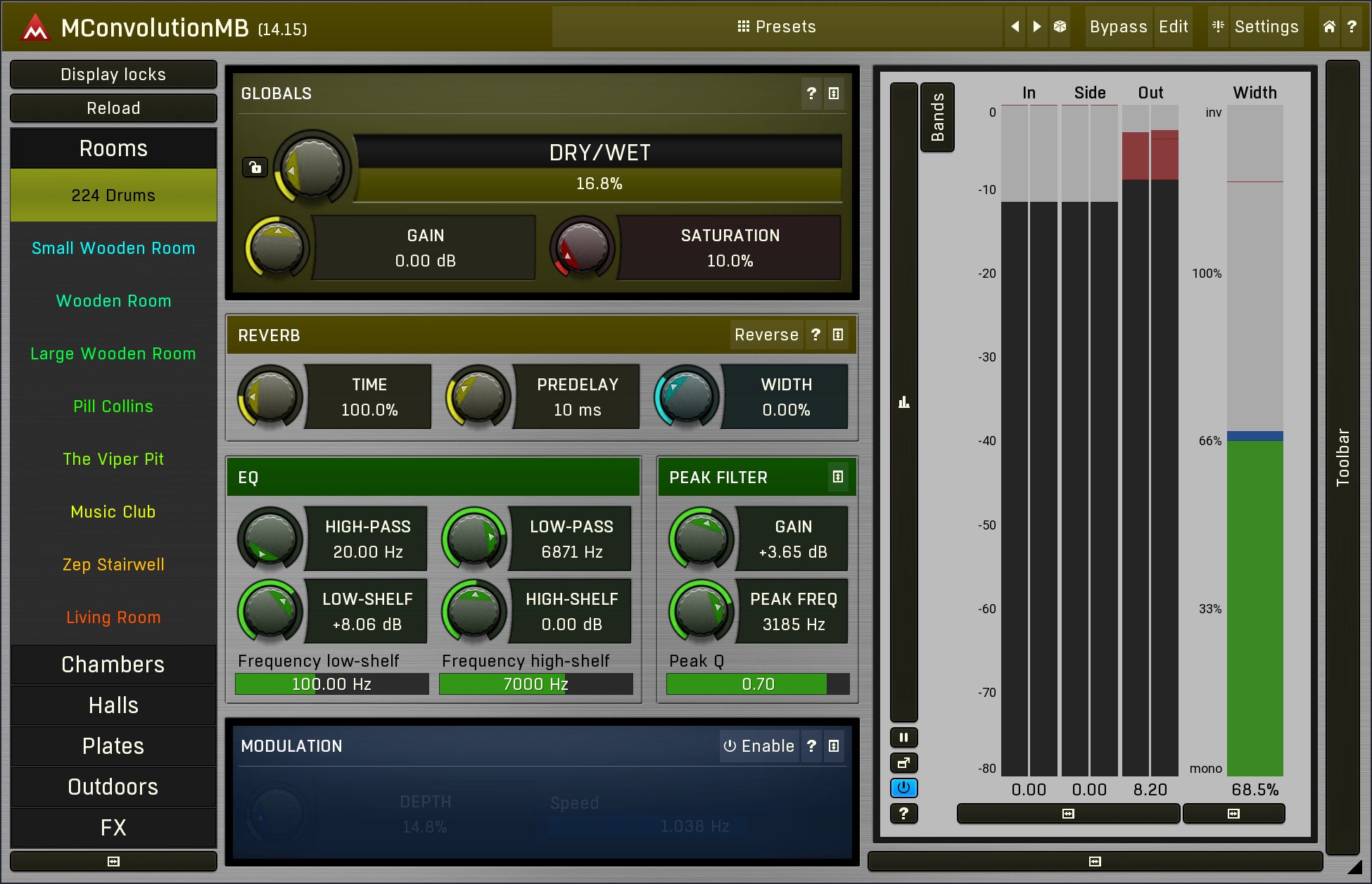The height and width of the screenshot is (884, 1372).
Task: Enable the Modulation section
Action: point(759,746)
